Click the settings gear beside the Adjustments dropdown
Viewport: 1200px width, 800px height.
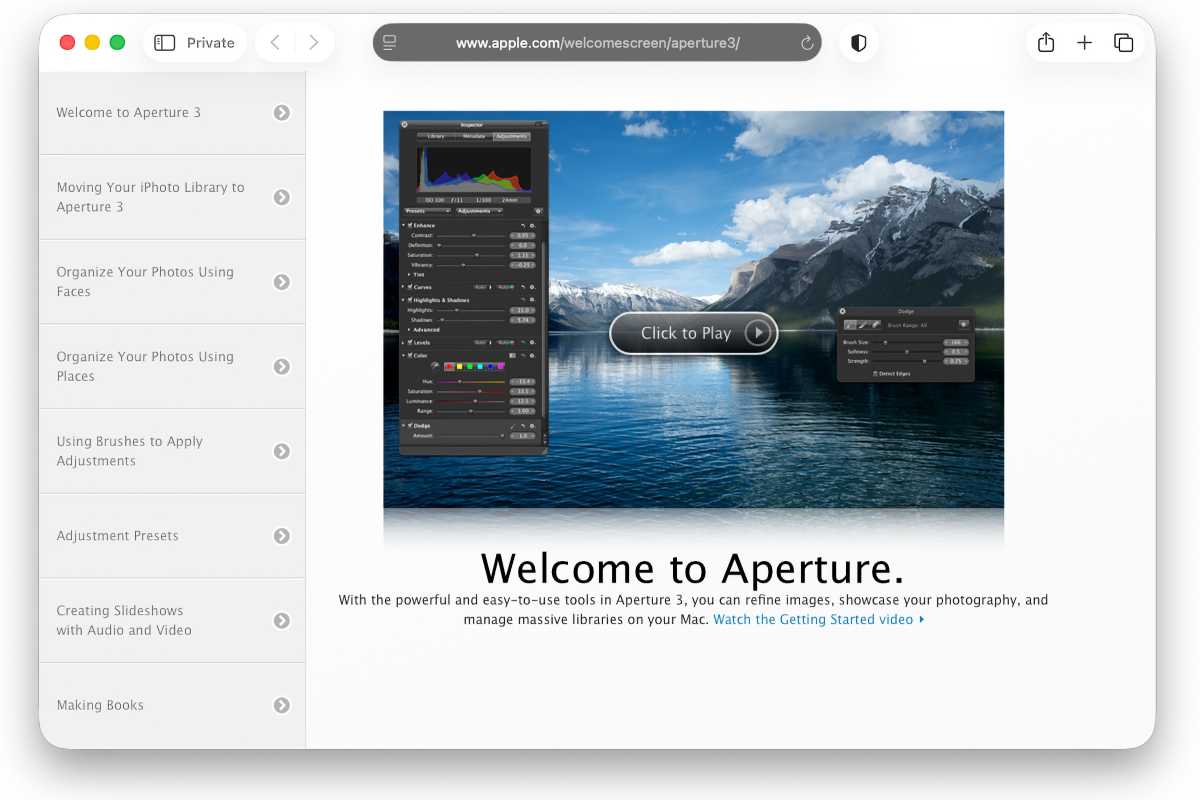539,211
